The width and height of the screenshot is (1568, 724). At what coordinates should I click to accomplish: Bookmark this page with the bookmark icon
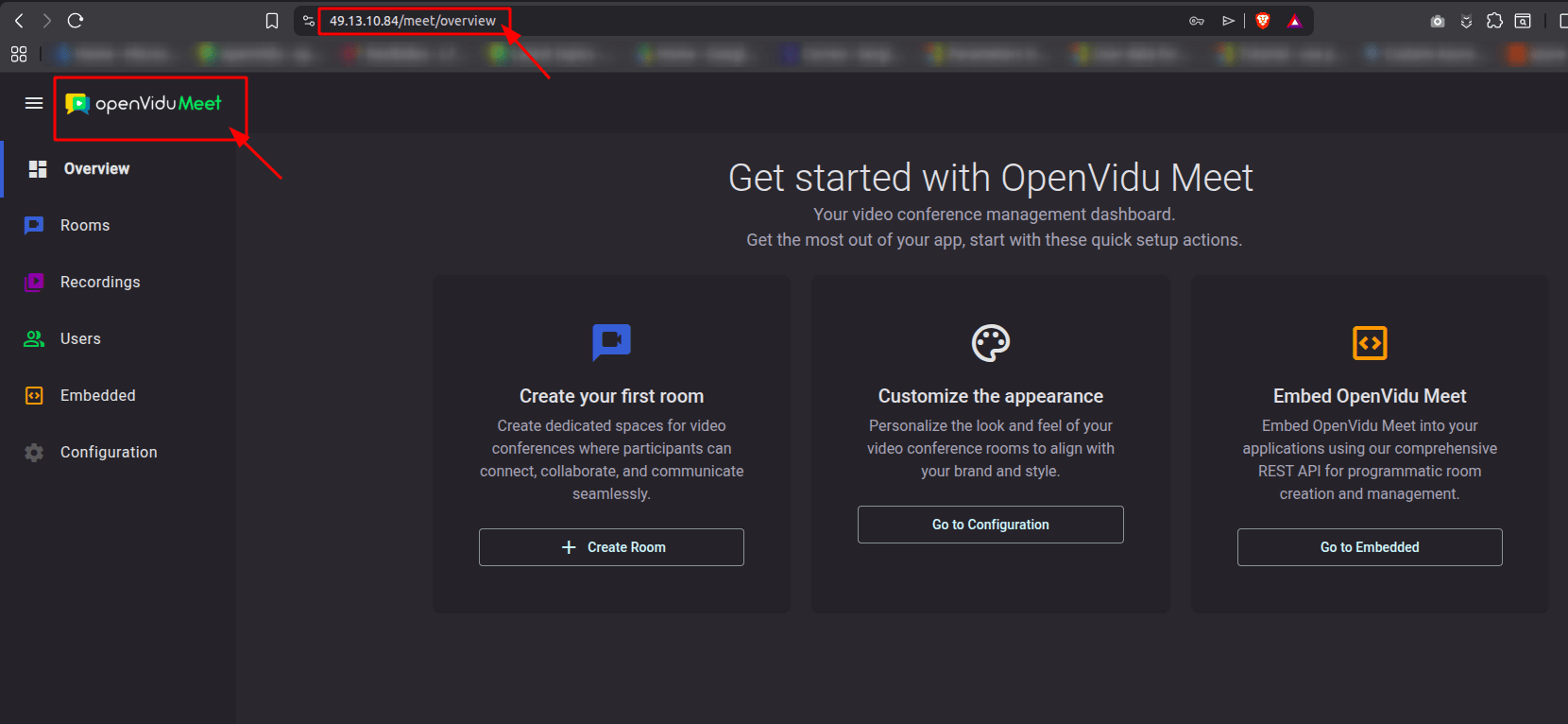click(x=272, y=21)
